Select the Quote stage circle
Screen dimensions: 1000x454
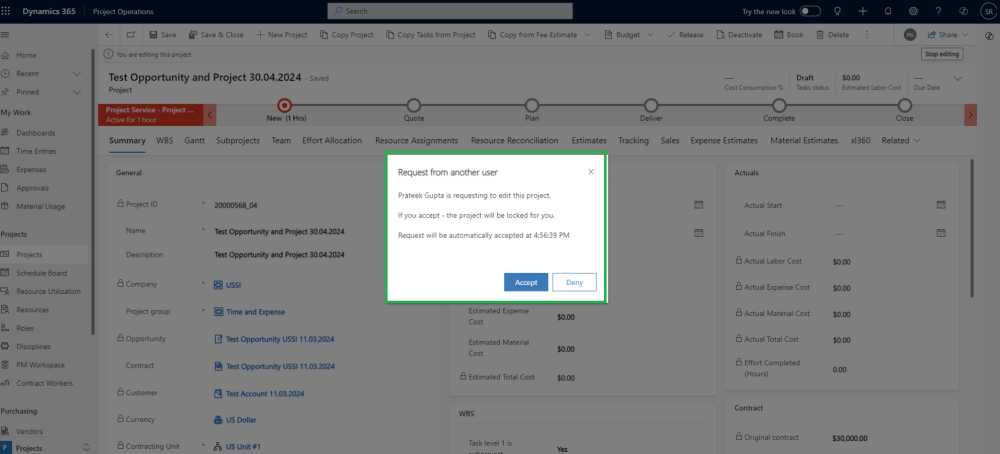click(414, 105)
